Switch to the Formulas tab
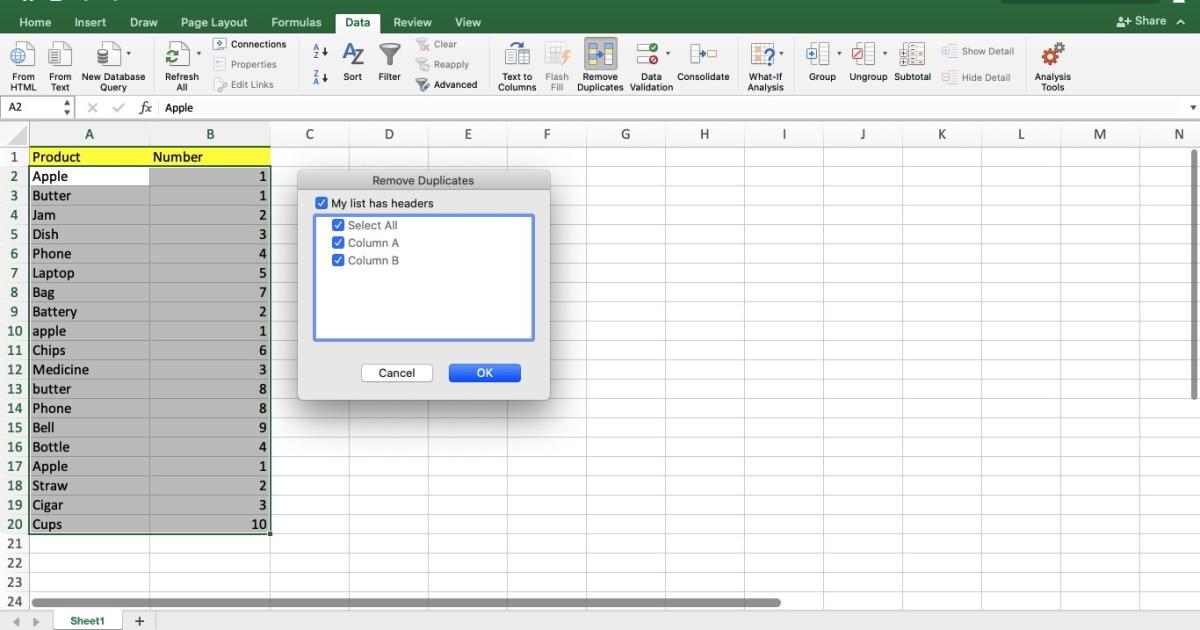Viewport: 1200px width, 630px height. point(297,22)
